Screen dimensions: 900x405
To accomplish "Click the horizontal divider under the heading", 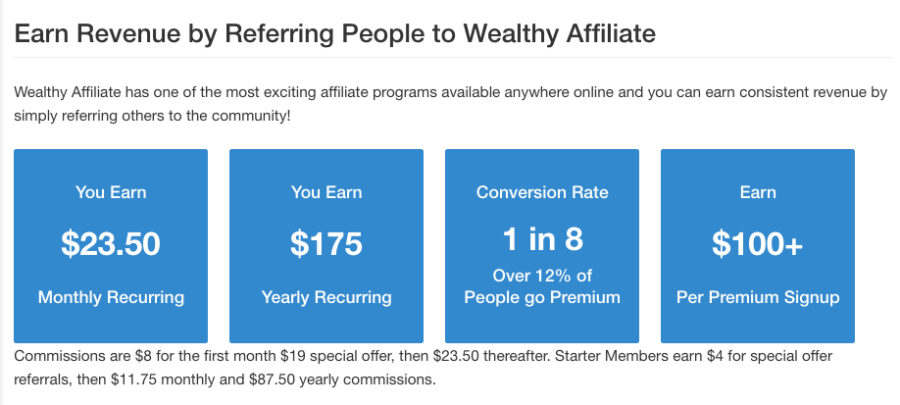I will [453, 57].
